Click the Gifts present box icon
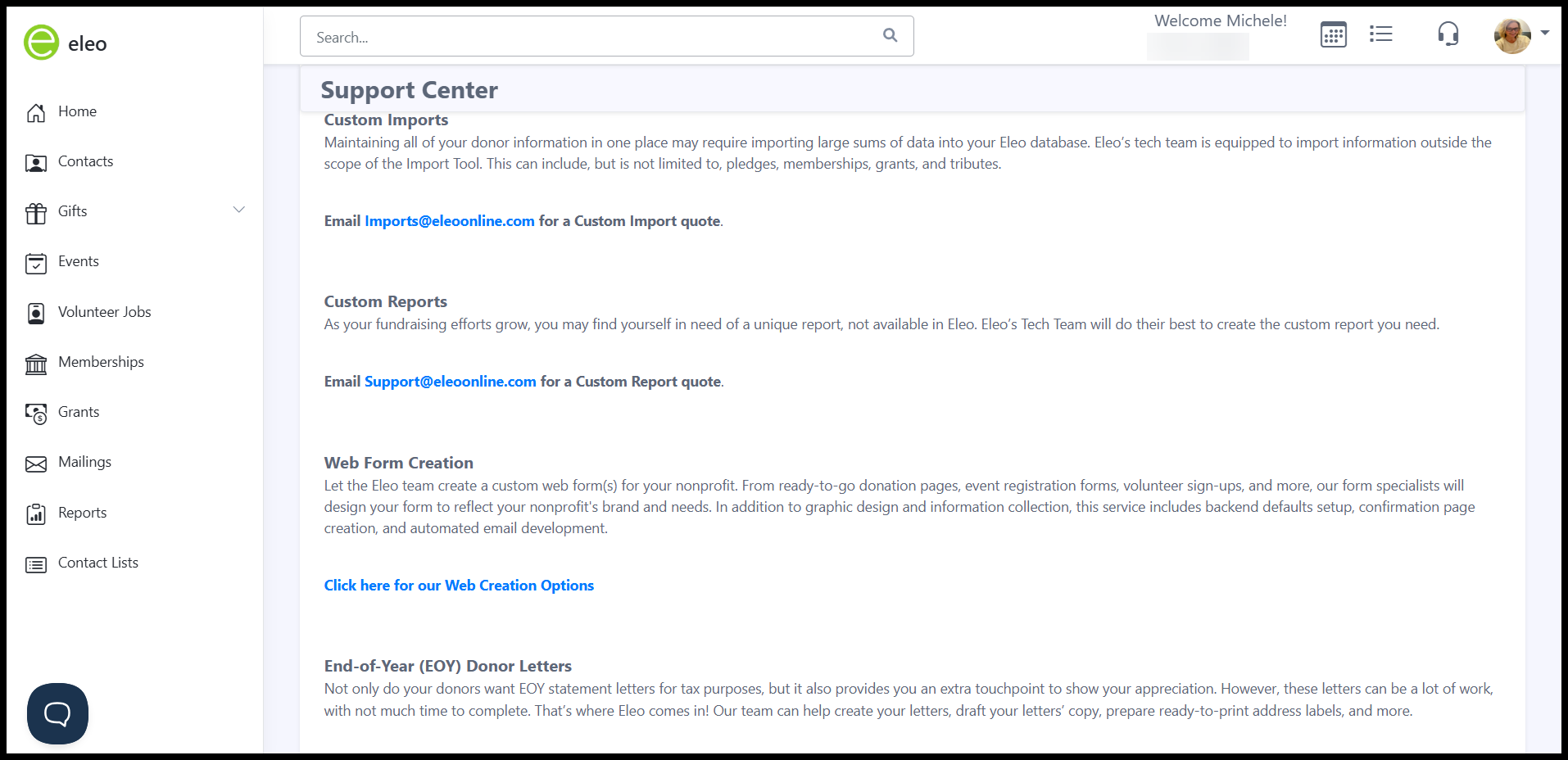The width and height of the screenshot is (1568, 760). (x=36, y=213)
